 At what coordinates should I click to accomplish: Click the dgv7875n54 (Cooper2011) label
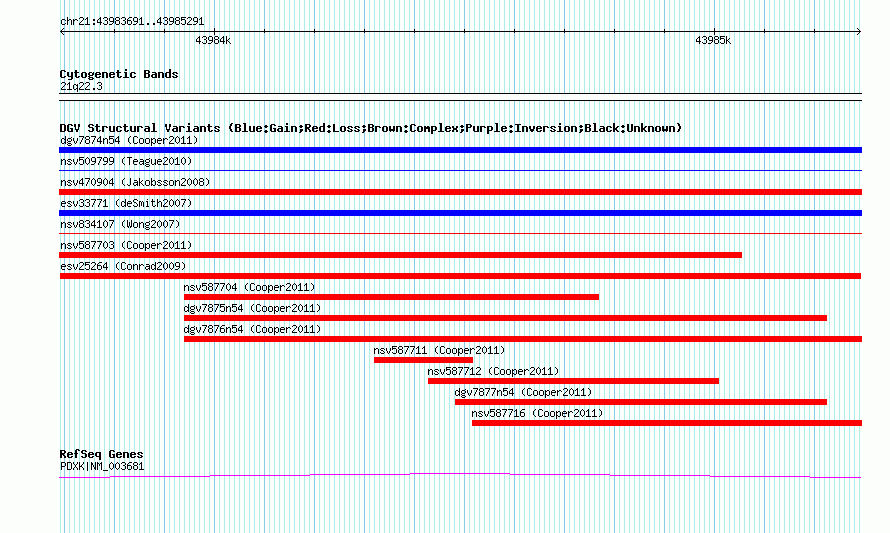click(x=252, y=308)
